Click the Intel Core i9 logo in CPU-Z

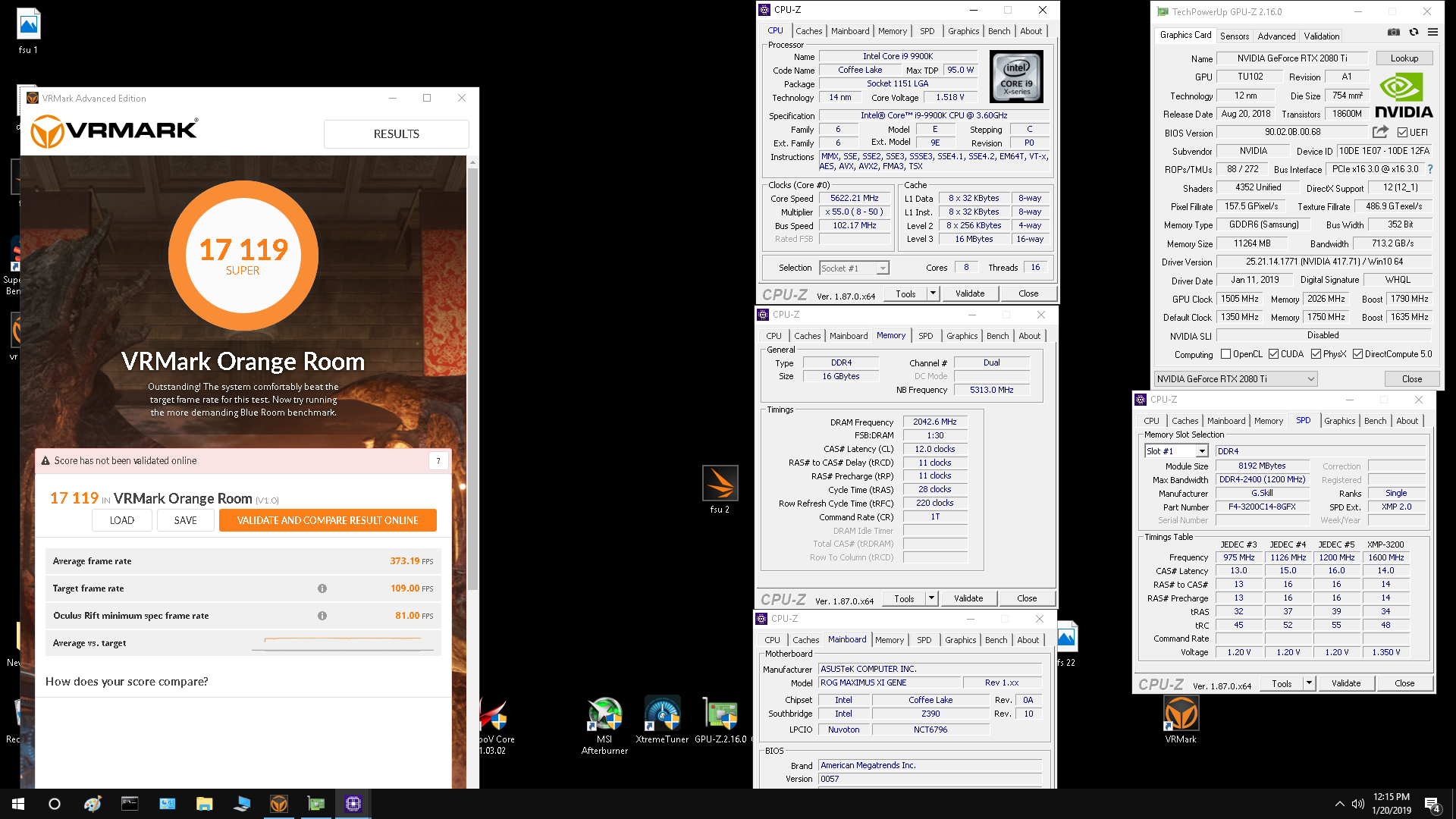[1016, 77]
